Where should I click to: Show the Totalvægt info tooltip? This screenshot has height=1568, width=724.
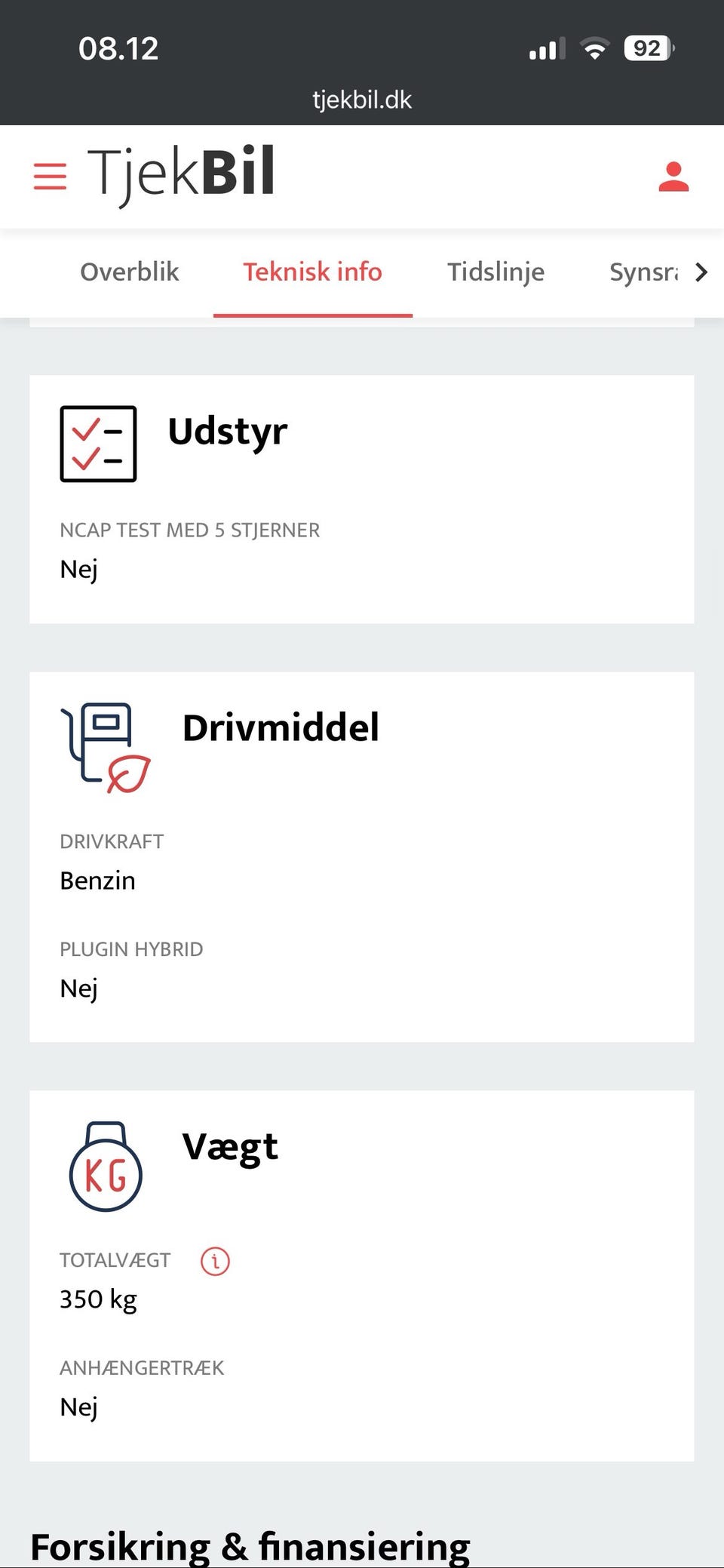coord(215,1261)
